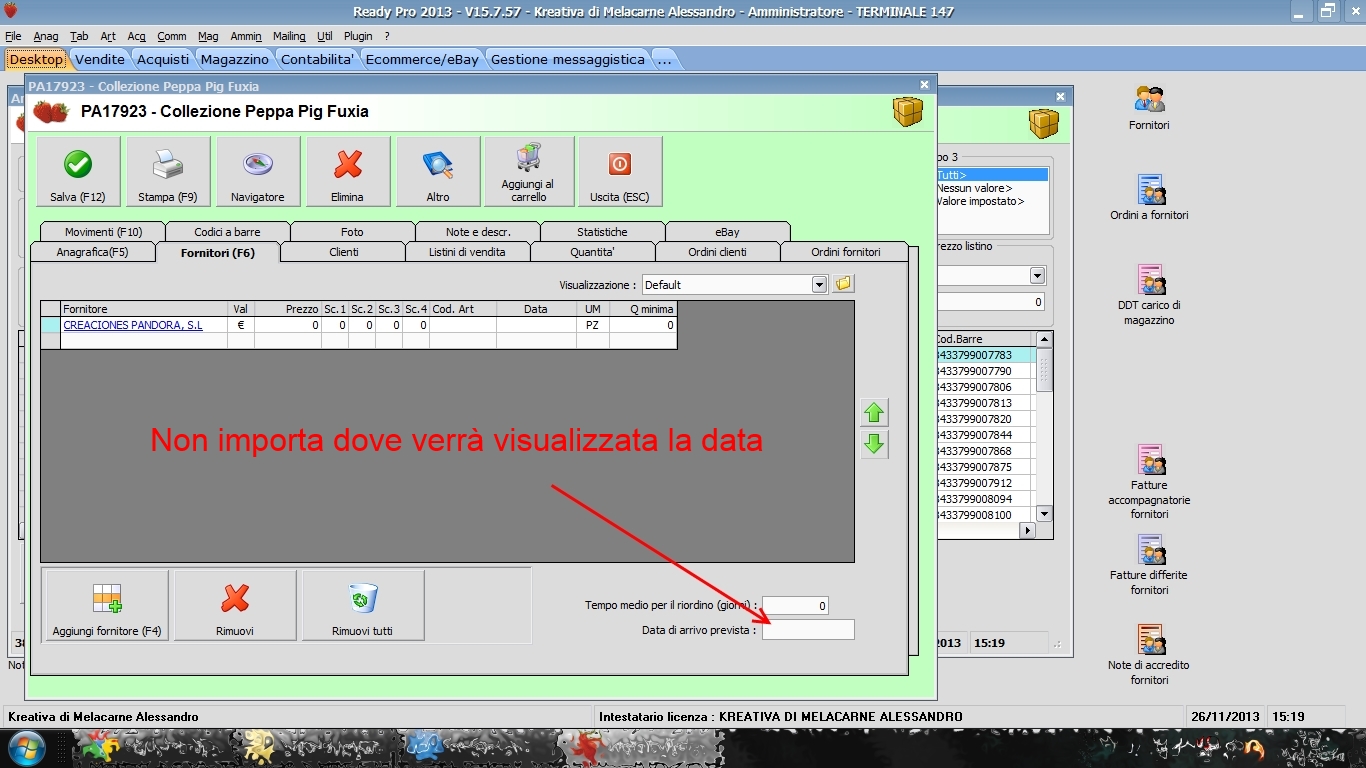
Task: Switch to the Vendite main tab
Action: coord(100,59)
